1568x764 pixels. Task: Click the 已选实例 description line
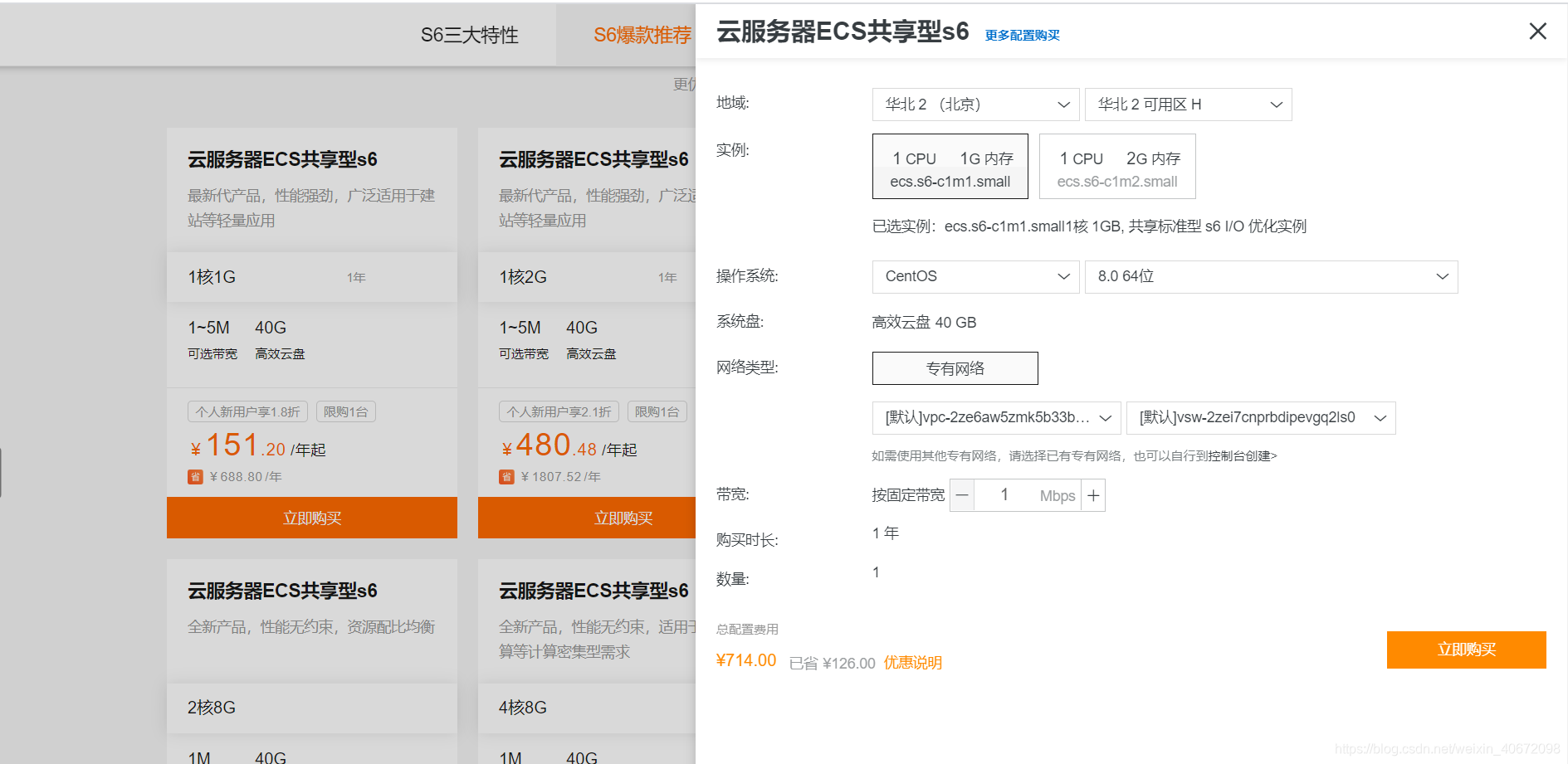(1089, 226)
